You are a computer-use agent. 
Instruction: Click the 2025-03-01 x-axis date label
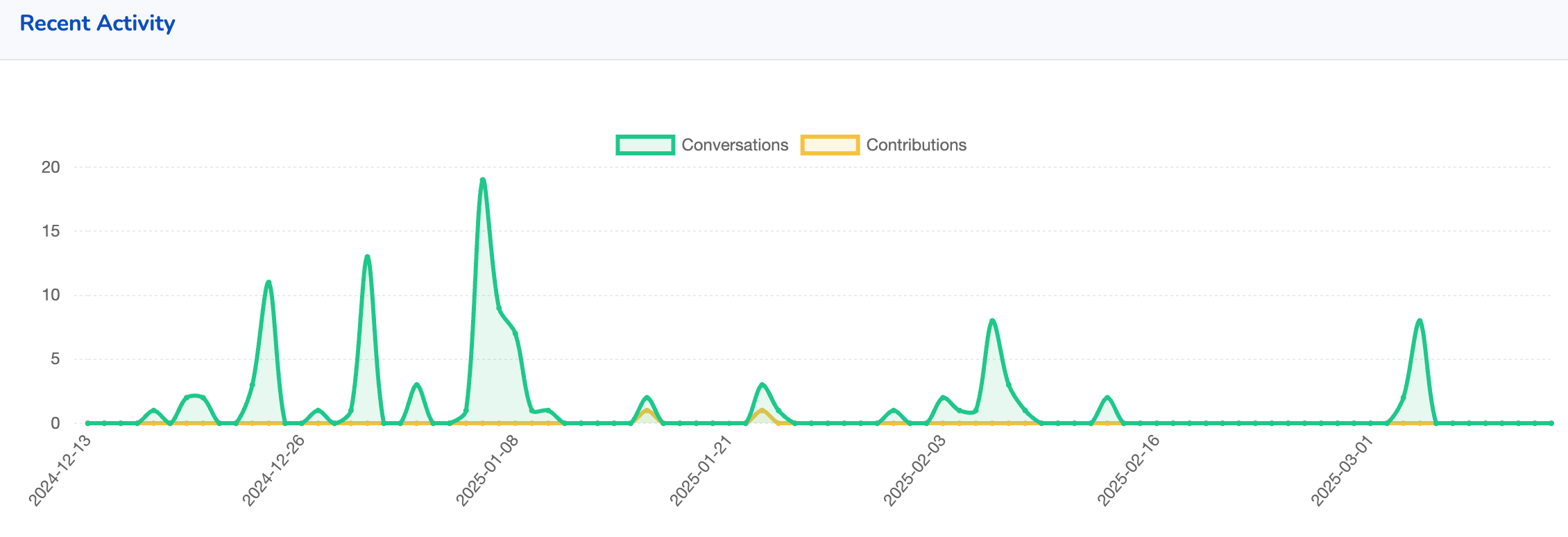1342,470
